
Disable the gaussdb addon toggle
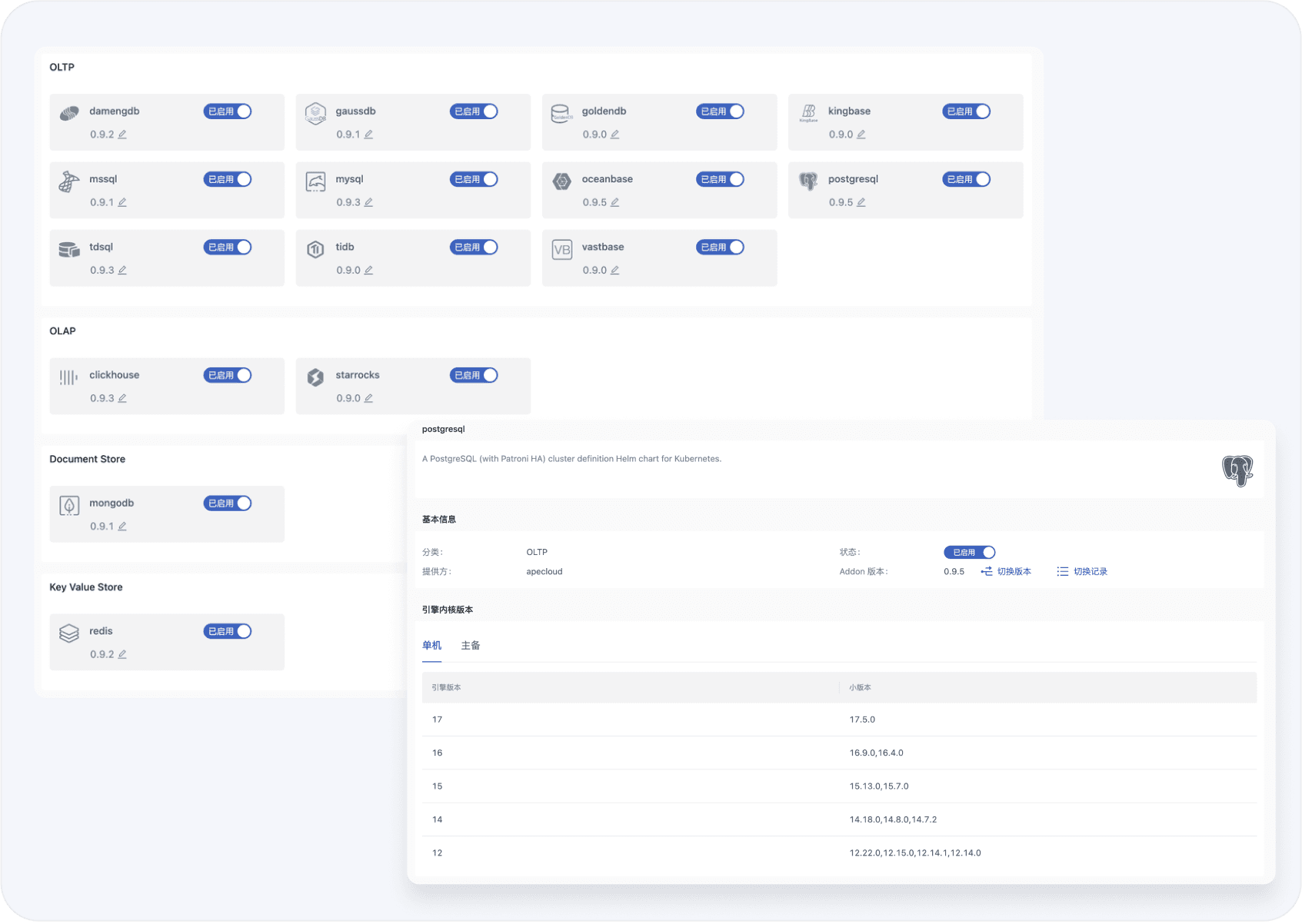[474, 111]
